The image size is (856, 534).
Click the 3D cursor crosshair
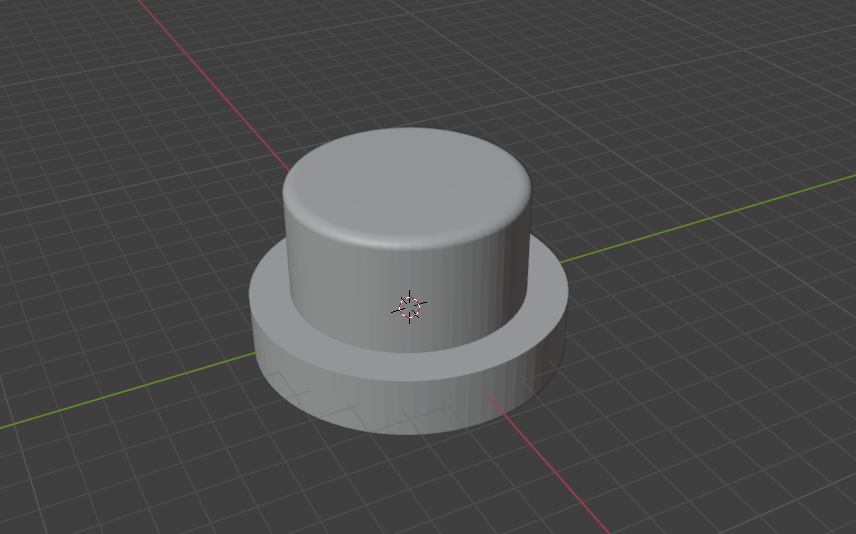[409, 307]
